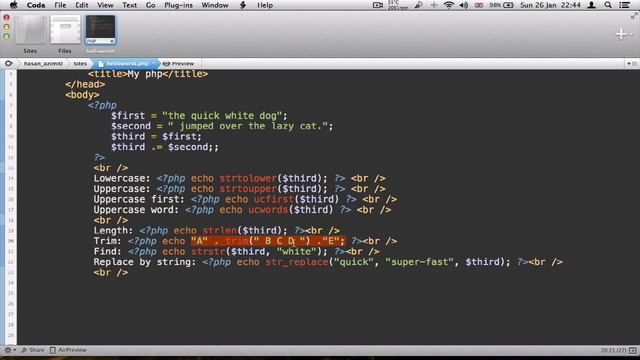Open the Coda application menu

(x=36, y=5)
